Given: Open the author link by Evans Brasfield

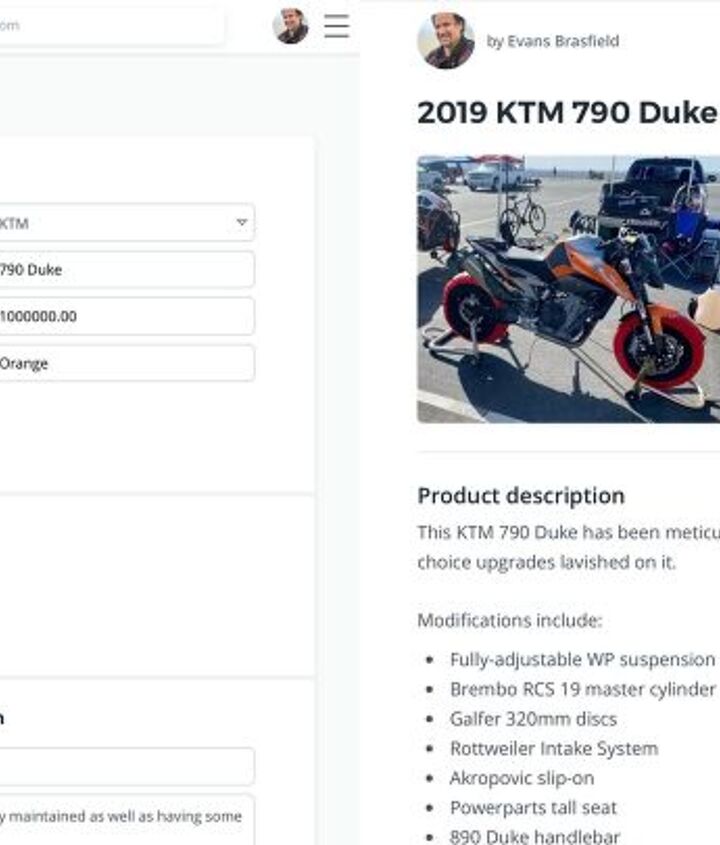Looking at the screenshot, I should [553, 41].
